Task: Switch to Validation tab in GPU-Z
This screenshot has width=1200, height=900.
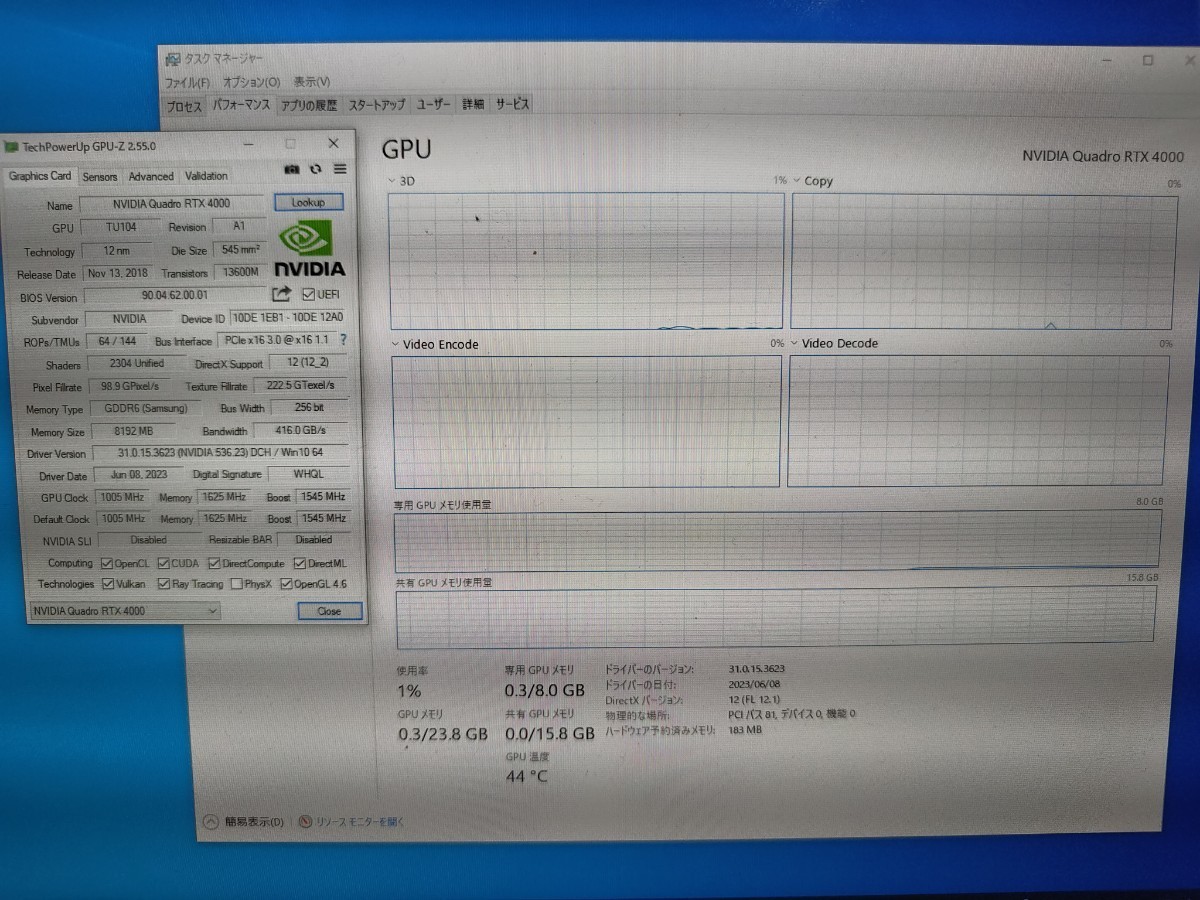Action: (206, 176)
